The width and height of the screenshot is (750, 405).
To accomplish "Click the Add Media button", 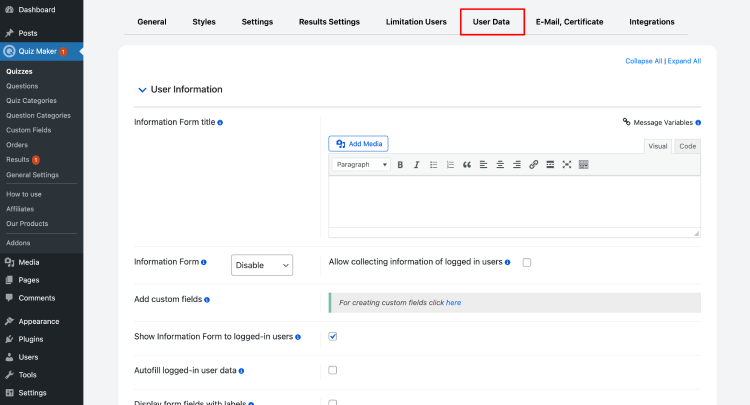I will coord(358,143).
